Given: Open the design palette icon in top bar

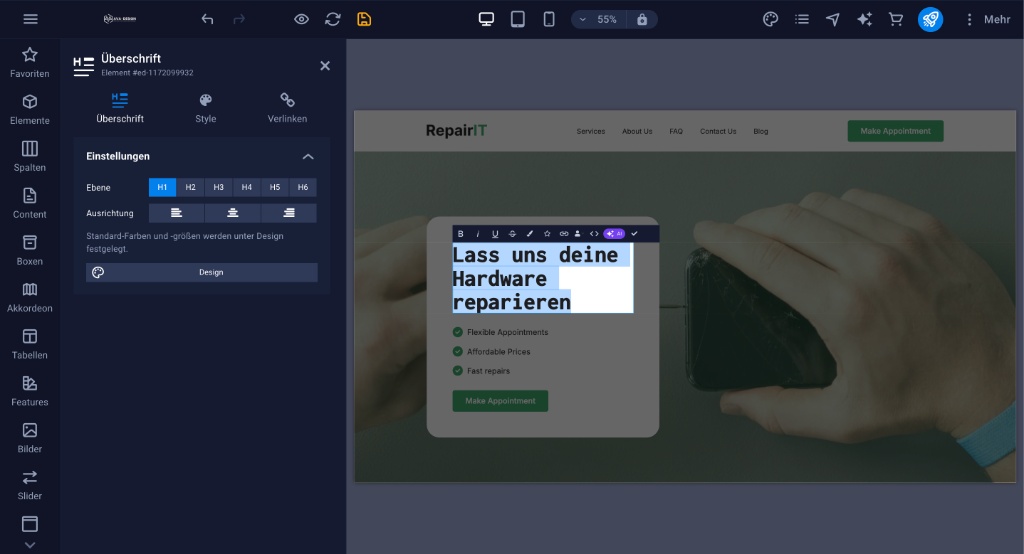Looking at the screenshot, I should pyautogui.click(x=771, y=19).
